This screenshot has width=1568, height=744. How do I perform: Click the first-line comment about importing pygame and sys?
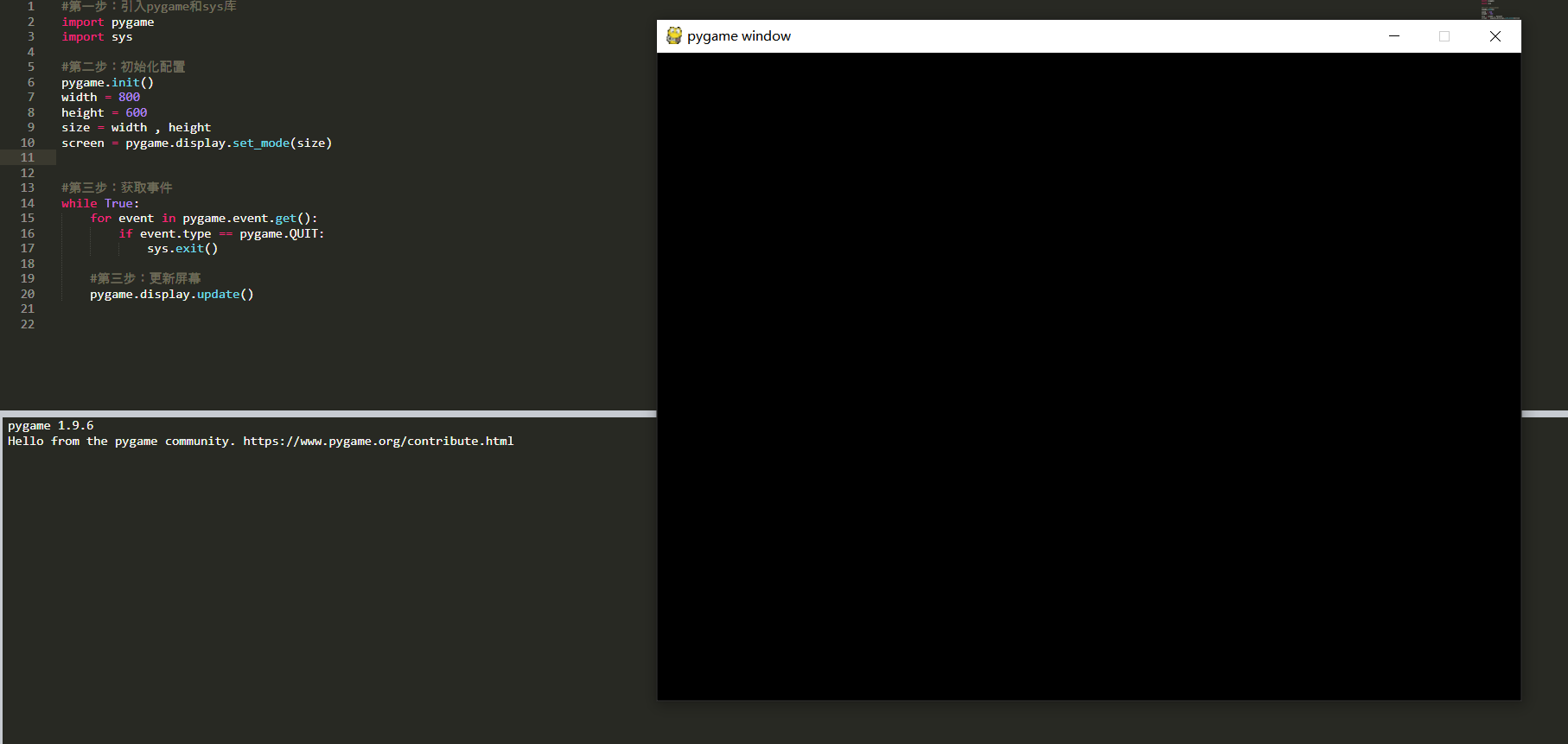[149, 6]
